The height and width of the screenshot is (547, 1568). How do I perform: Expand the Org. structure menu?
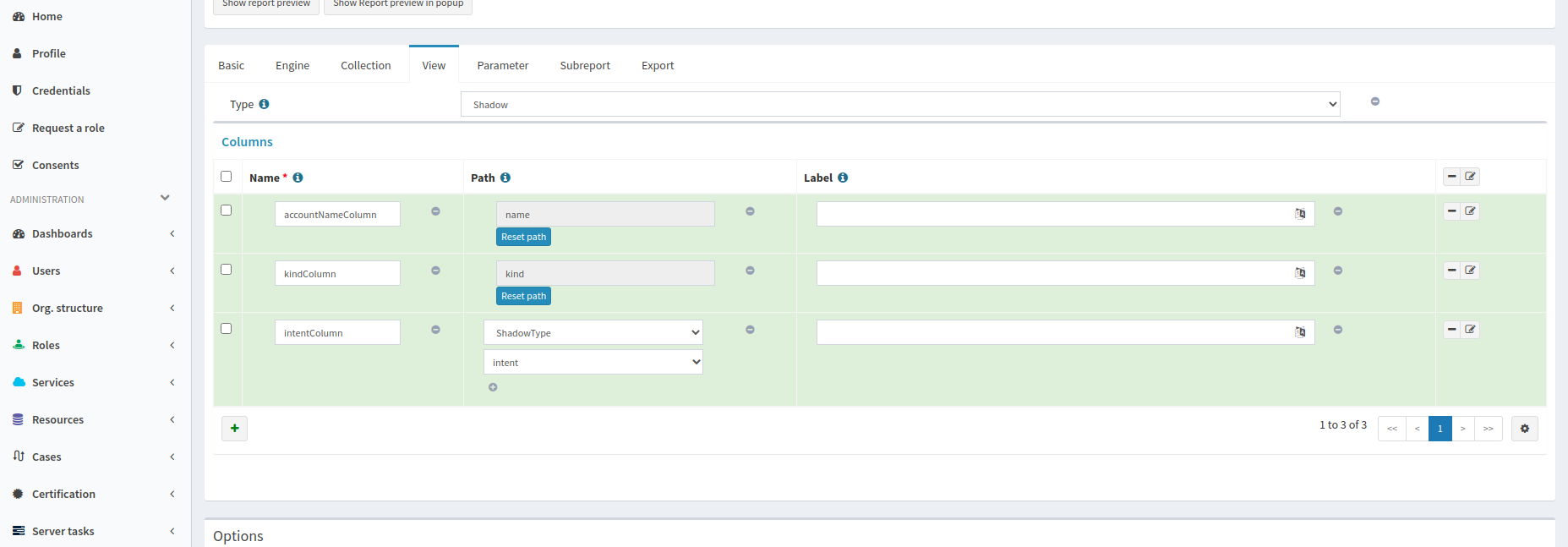(172, 308)
